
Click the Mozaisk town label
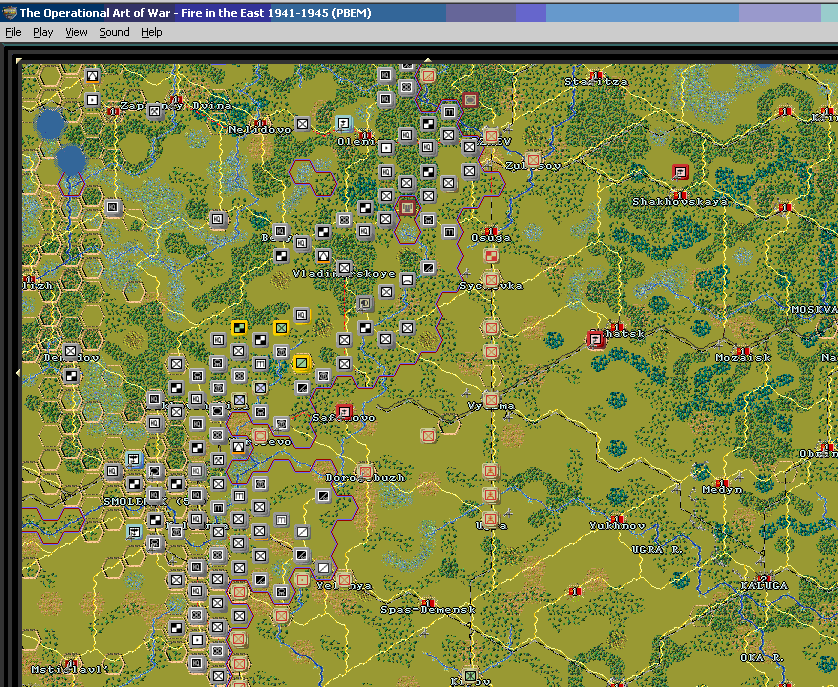[x=743, y=357]
